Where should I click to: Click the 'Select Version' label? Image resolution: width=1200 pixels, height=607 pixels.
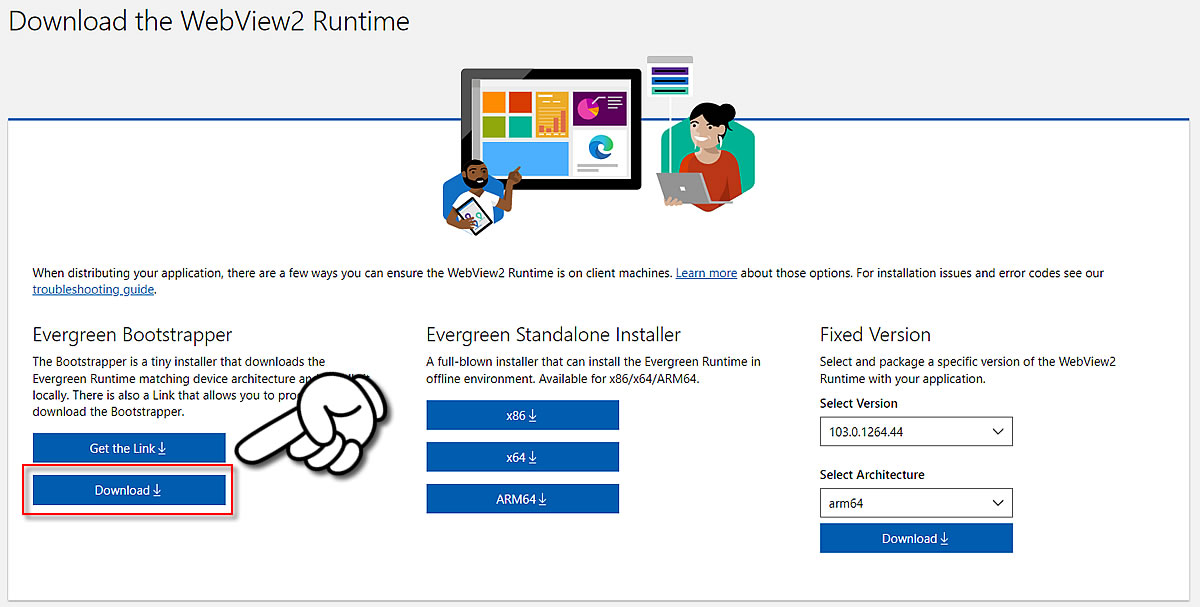(x=859, y=403)
